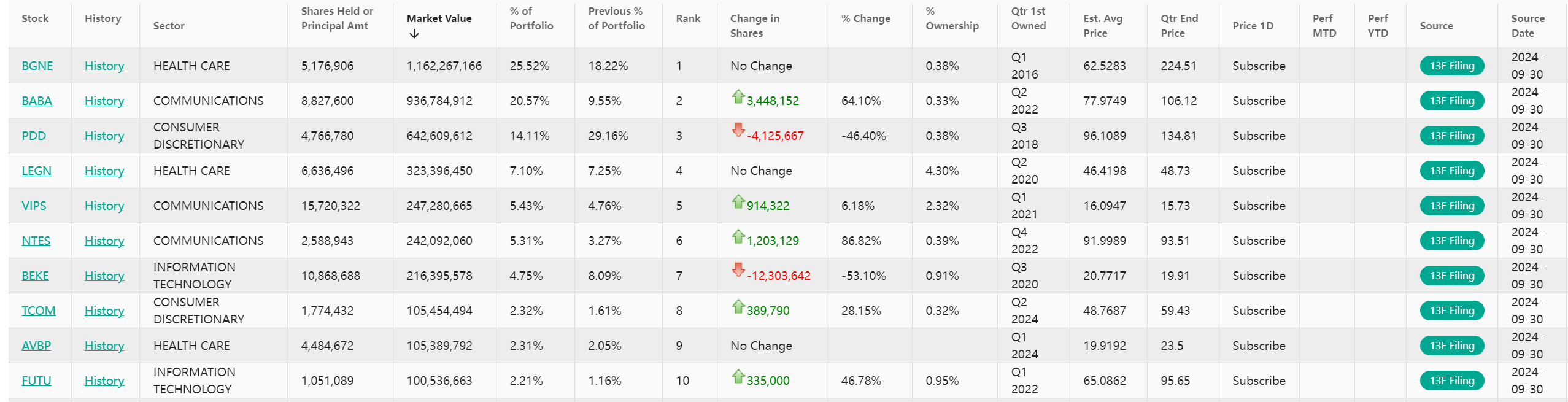Click the green up arrow in NTES row
The width and height of the screenshot is (1568, 402).
(738, 237)
